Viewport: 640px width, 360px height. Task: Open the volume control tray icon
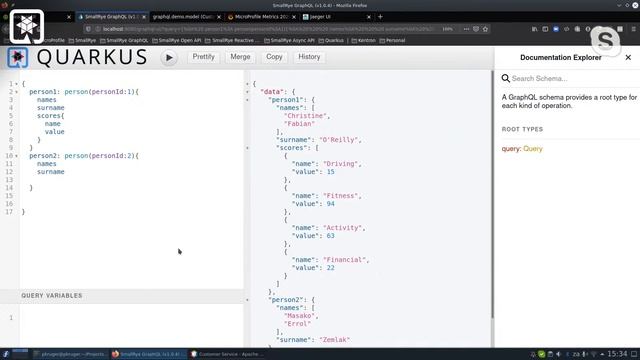tap(558, 354)
